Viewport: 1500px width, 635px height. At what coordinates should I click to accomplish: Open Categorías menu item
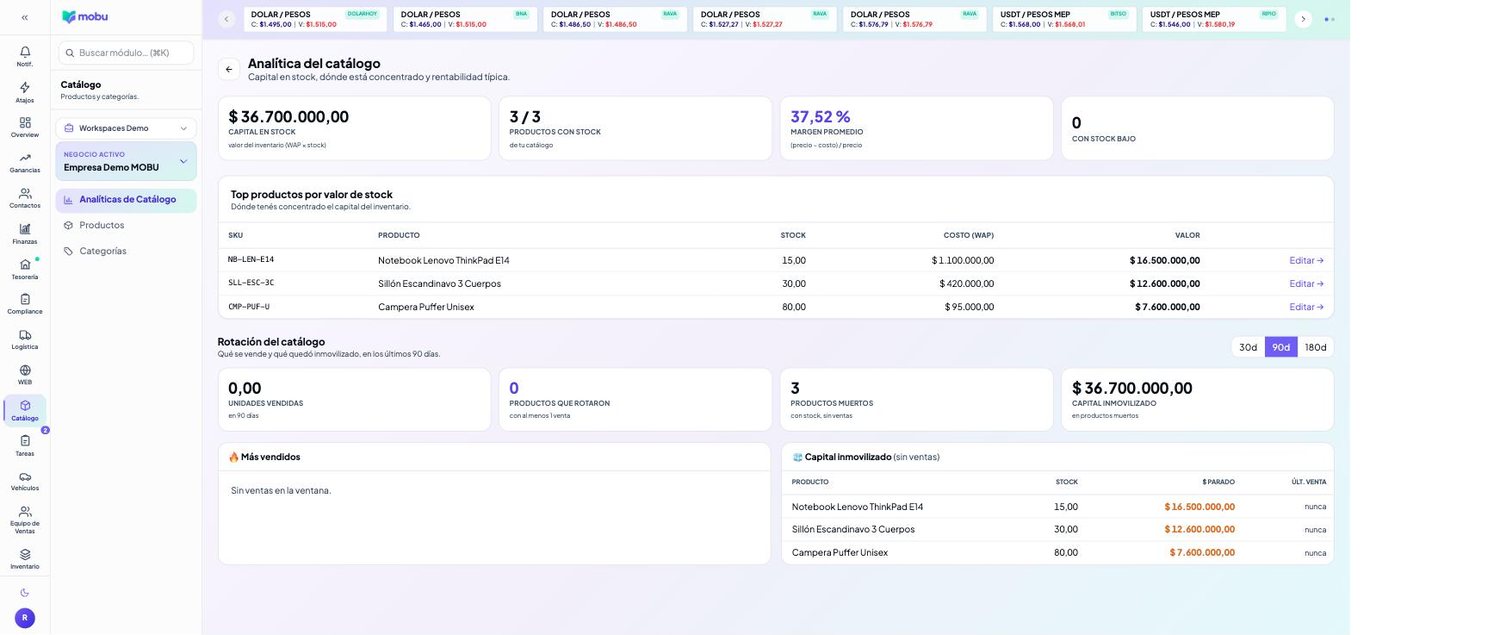coord(126,251)
